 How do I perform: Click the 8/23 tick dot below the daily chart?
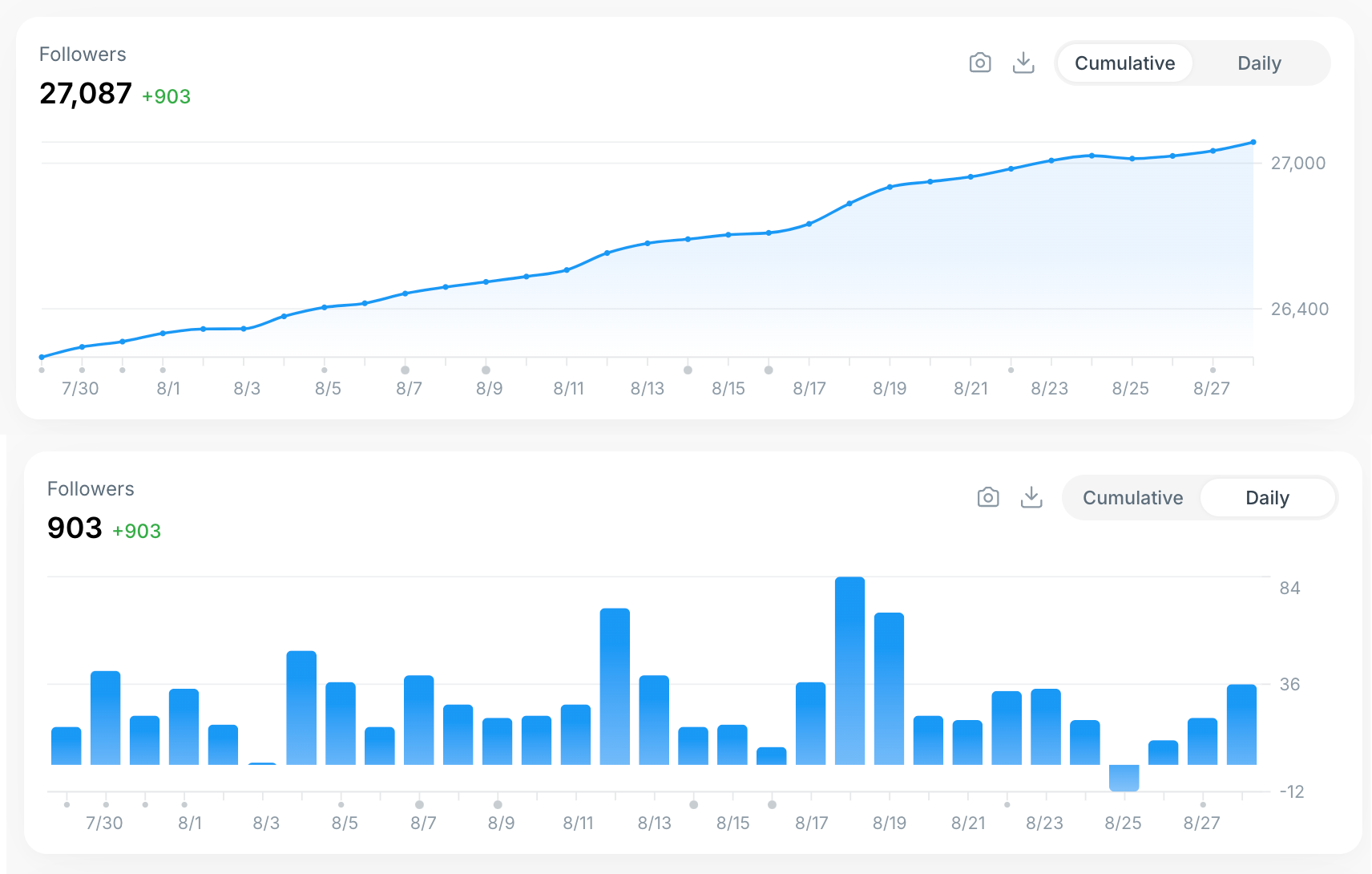[x=1008, y=803]
